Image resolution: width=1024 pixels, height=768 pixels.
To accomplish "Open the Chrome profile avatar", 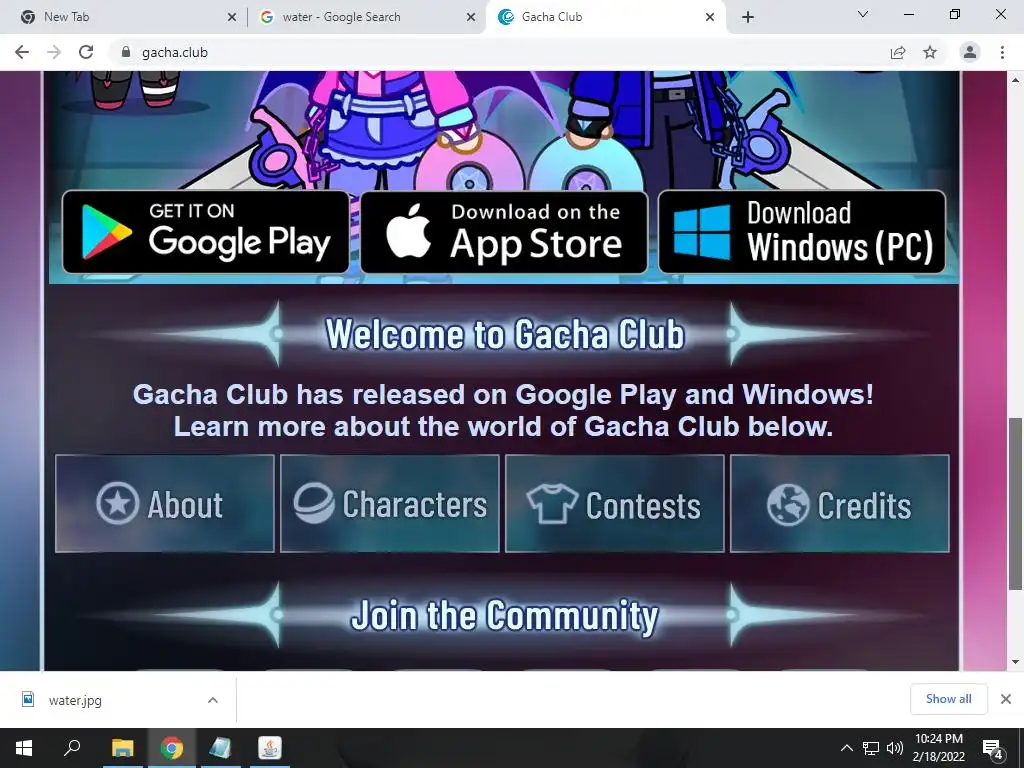I will coord(970,52).
